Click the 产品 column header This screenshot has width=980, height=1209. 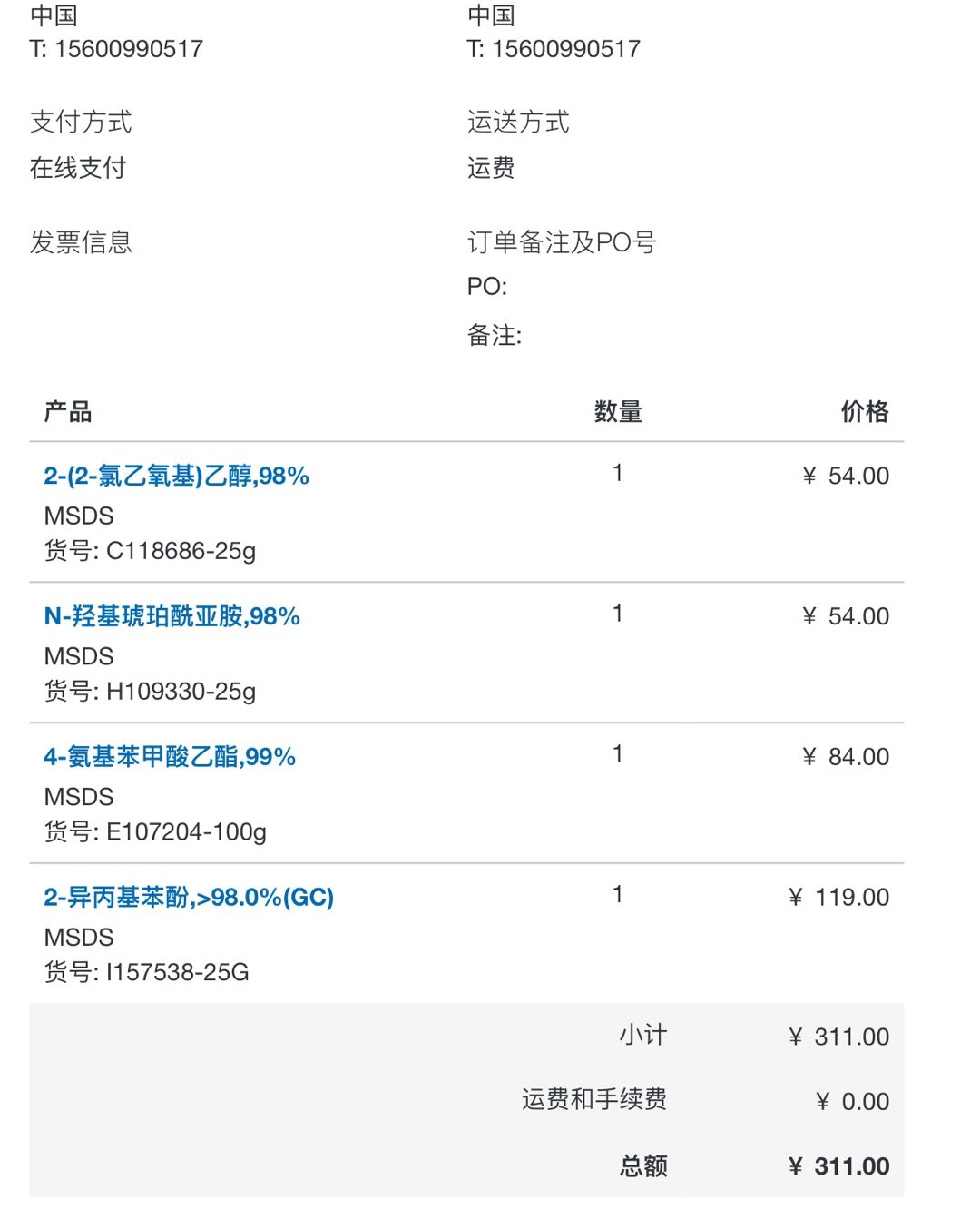(x=67, y=412)
